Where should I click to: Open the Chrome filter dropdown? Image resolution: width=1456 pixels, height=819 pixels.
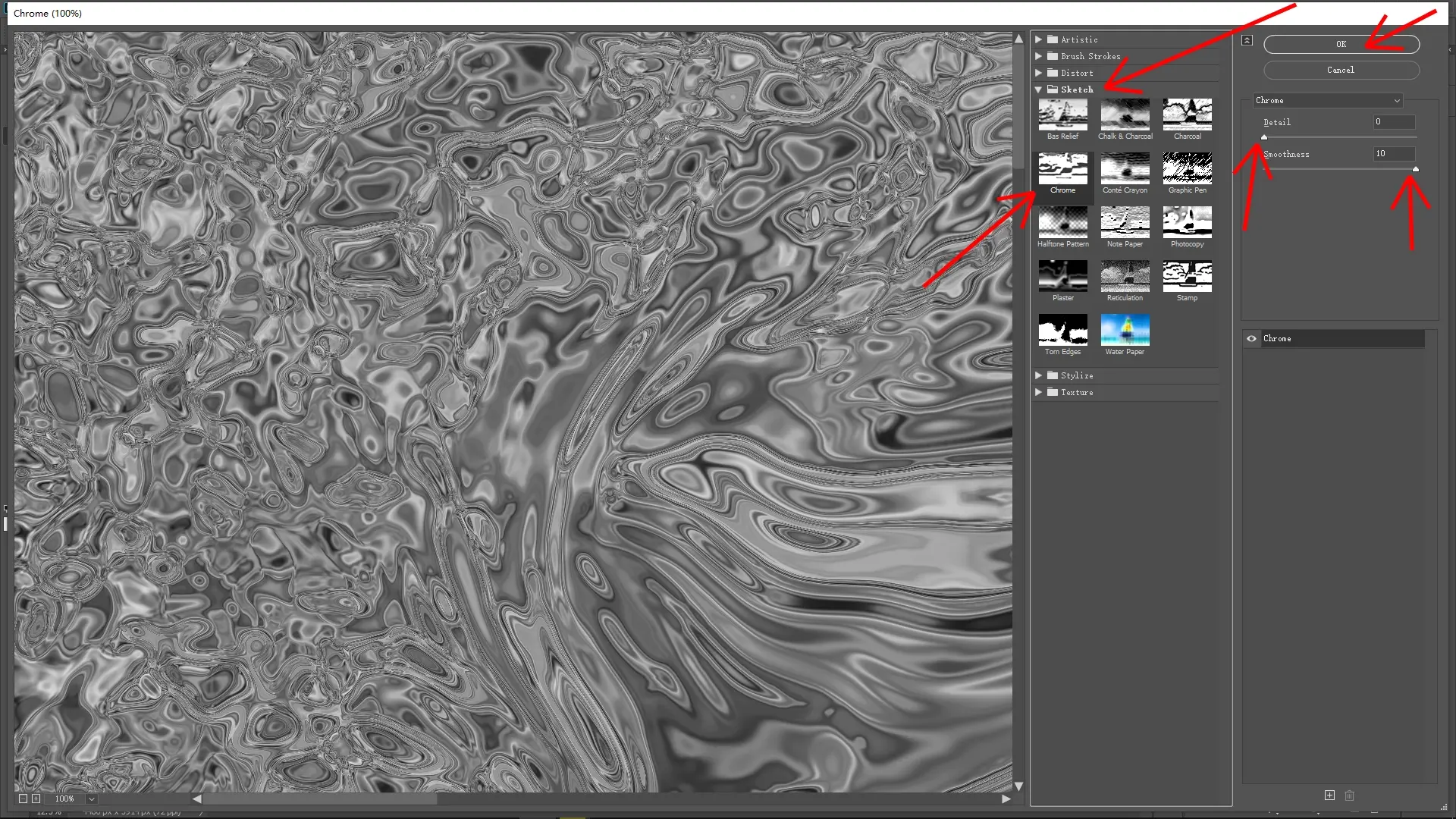[1327, 100]
